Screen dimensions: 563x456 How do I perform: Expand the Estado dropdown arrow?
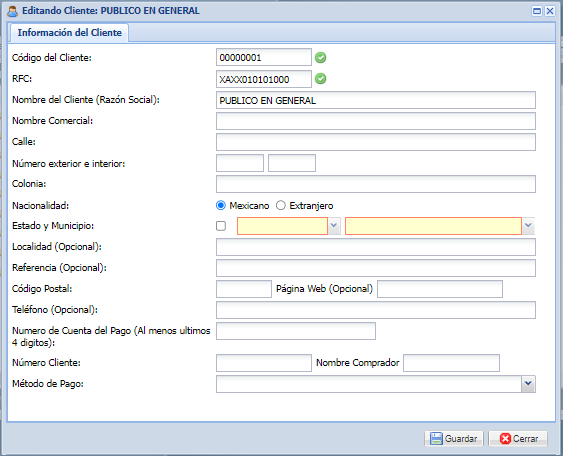(334, 226)
